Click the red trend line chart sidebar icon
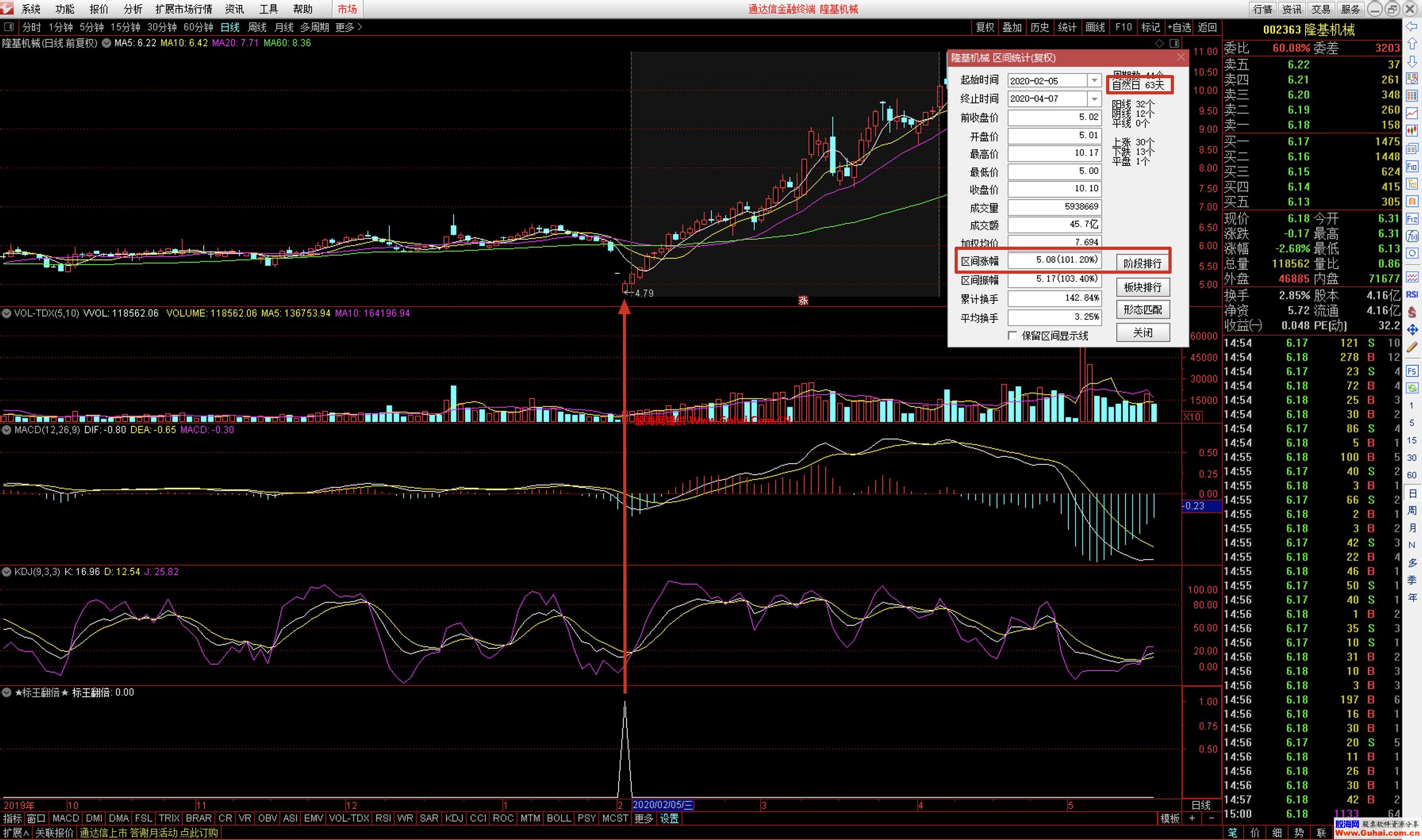Image resolution: width=1422 pixels, height=840 pixels. point(1412,114)
